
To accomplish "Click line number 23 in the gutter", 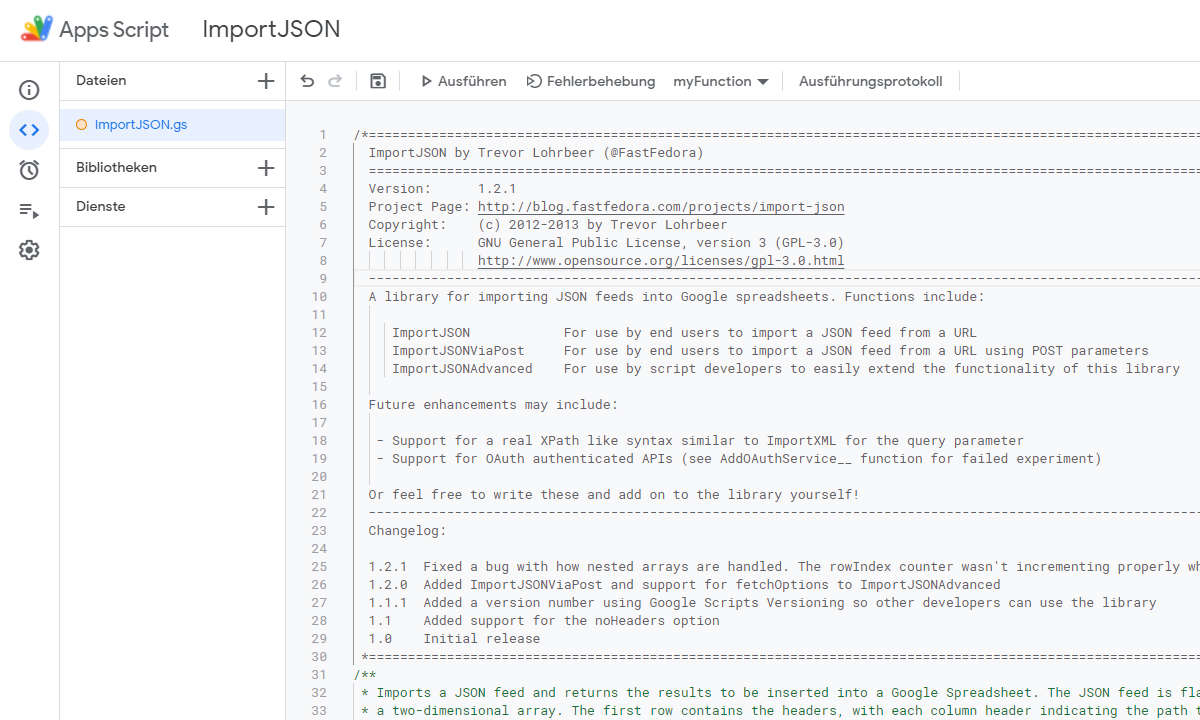I will coord(319,531).
